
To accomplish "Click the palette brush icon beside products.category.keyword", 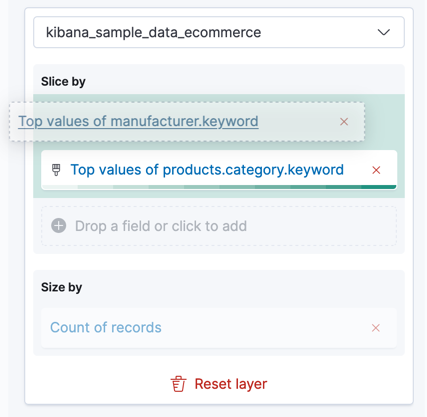I will tap(56, 170).
